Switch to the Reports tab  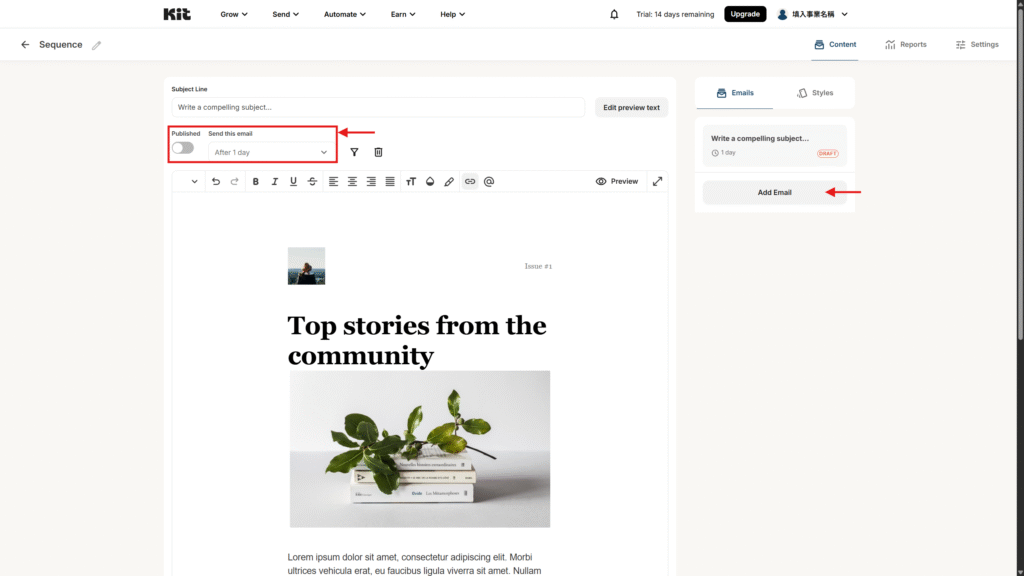pos(906,45)
